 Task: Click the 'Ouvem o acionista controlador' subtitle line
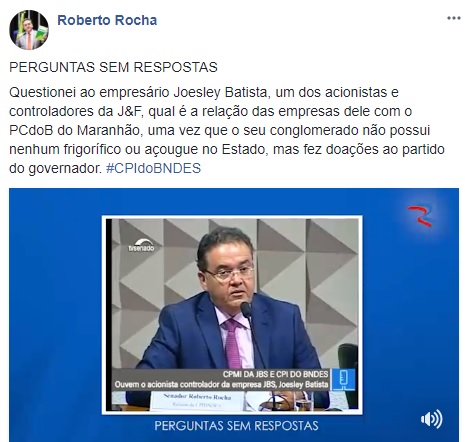point(221,385)
